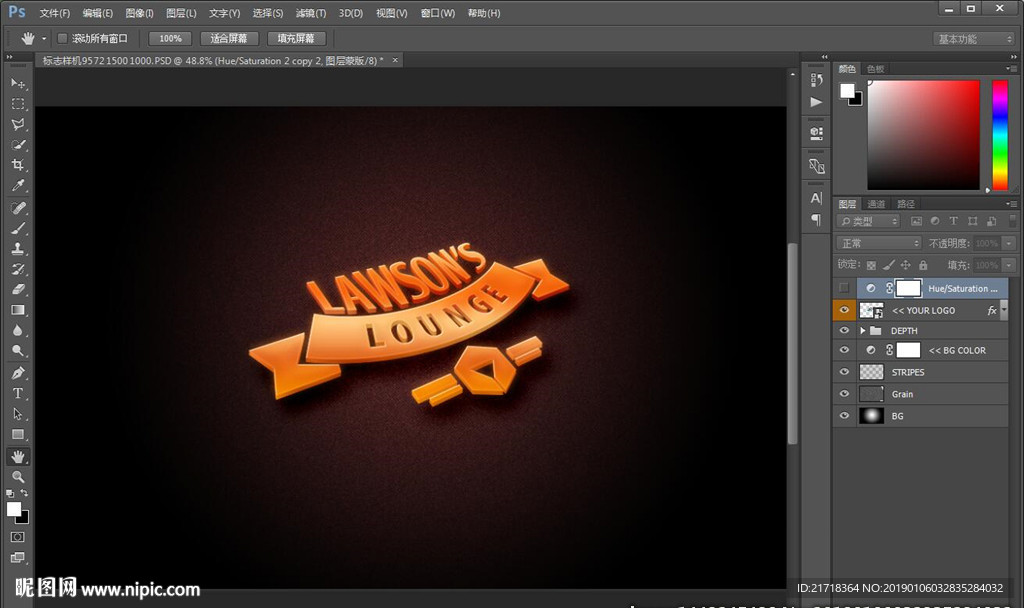The width and height of the screenshot is (1024, 608).
Task: Hide the BG COLOR layer
Action: click(x=844, y=350)
